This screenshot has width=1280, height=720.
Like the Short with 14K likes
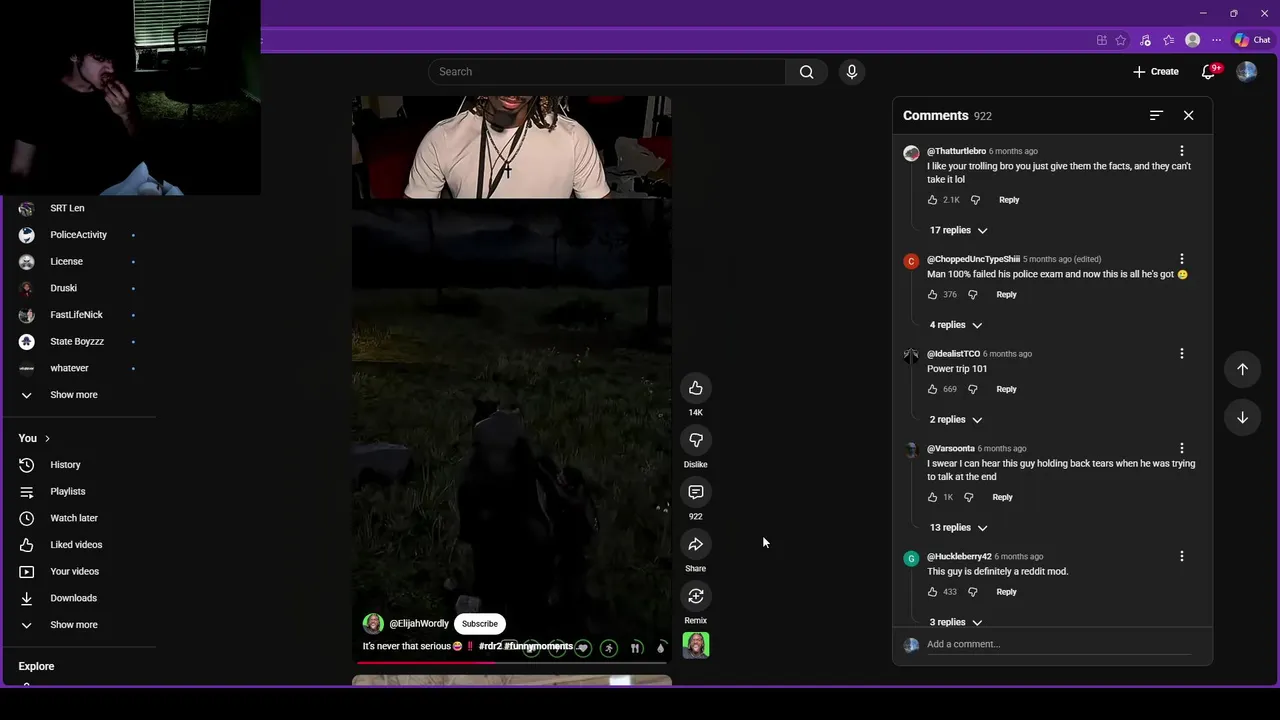point(696,388)
